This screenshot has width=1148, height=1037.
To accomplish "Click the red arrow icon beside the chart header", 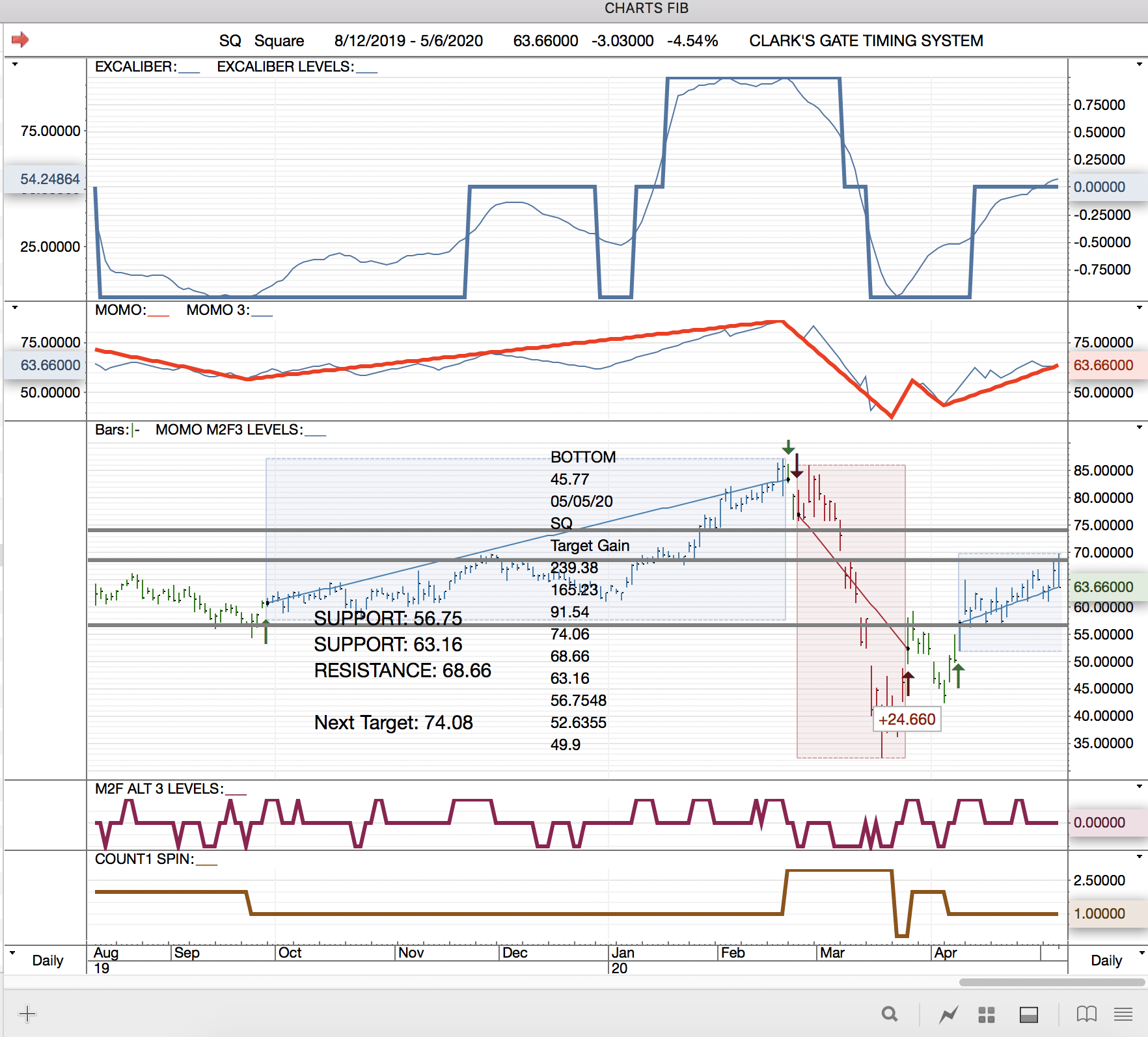I will 20,40.
